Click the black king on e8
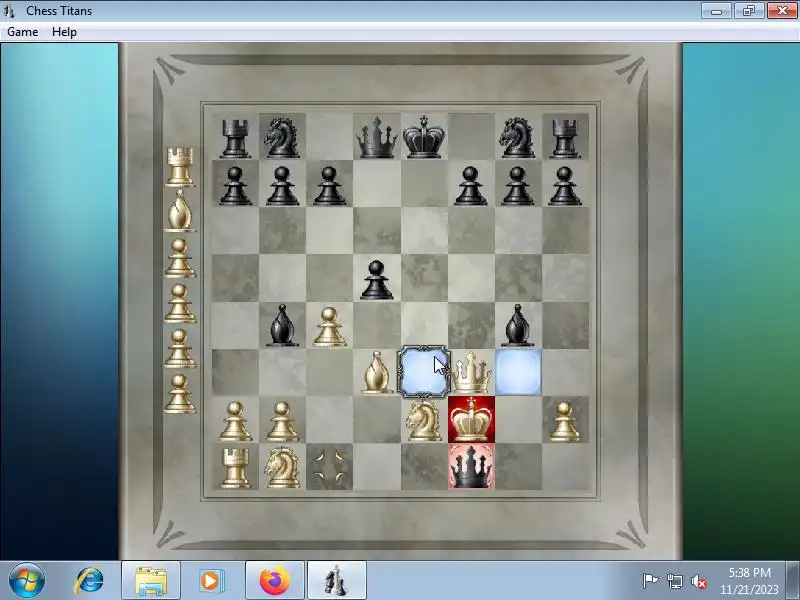Screen dimensions: 800x600 pyautogui.click(x=423, y=137)
